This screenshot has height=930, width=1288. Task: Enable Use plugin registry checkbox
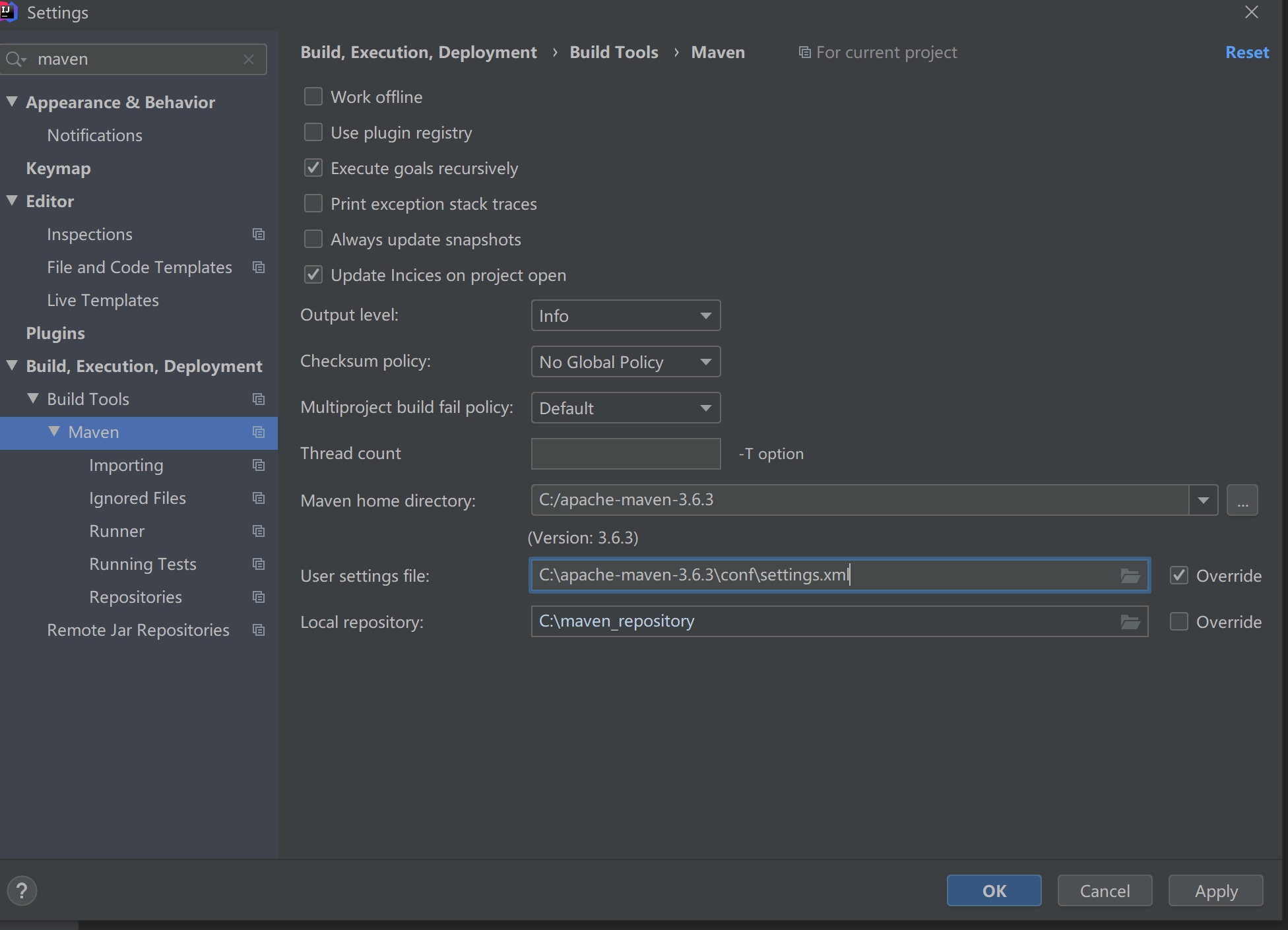pos(313,133)
